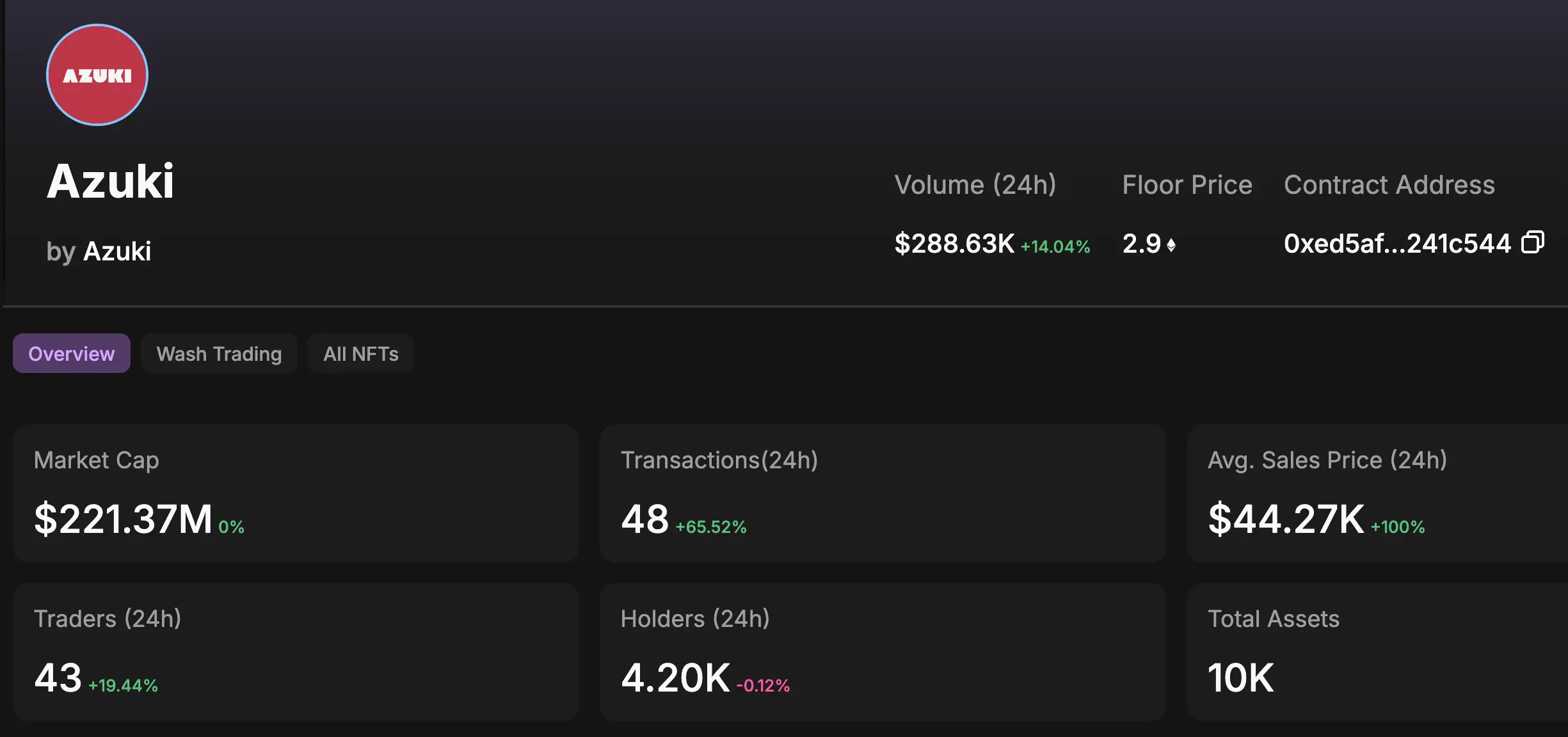Click the Transactions(24h) stat card

tap(882, 494)
